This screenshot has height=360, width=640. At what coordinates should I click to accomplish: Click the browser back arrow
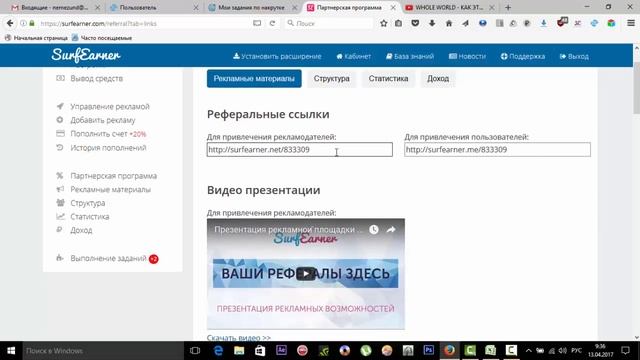(10, 23)
